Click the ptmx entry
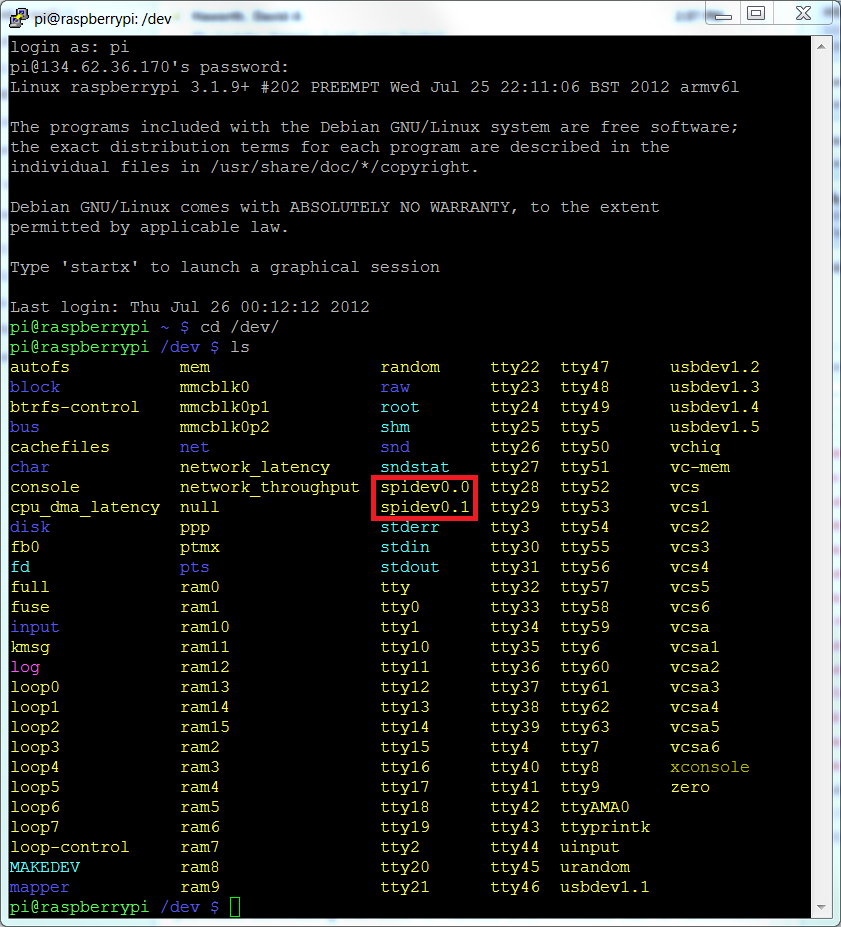841x927 pixels. [x=200, y=548]
